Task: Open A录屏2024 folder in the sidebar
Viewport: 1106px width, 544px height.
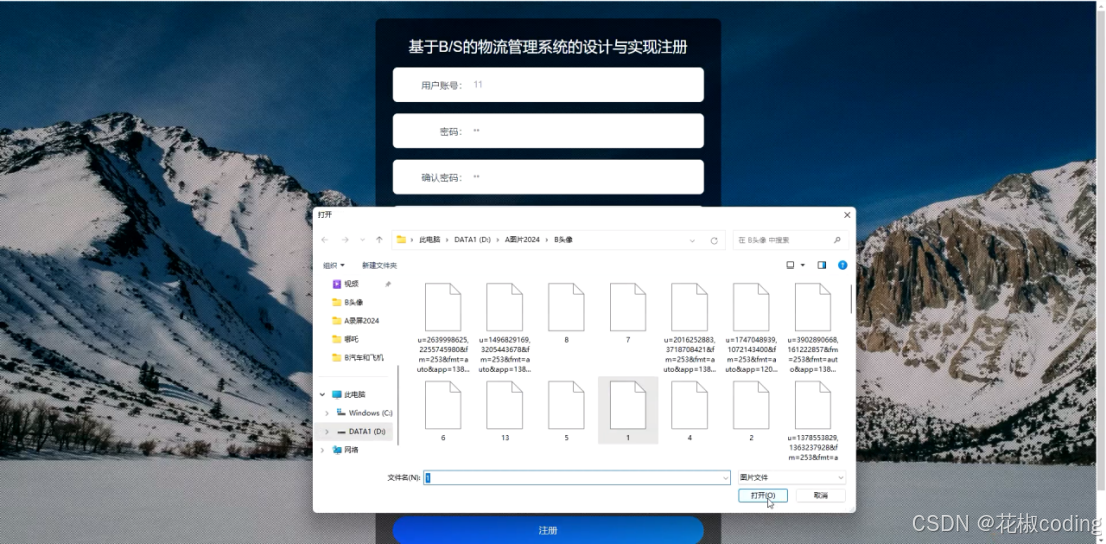Action: [x=361, y=320]
